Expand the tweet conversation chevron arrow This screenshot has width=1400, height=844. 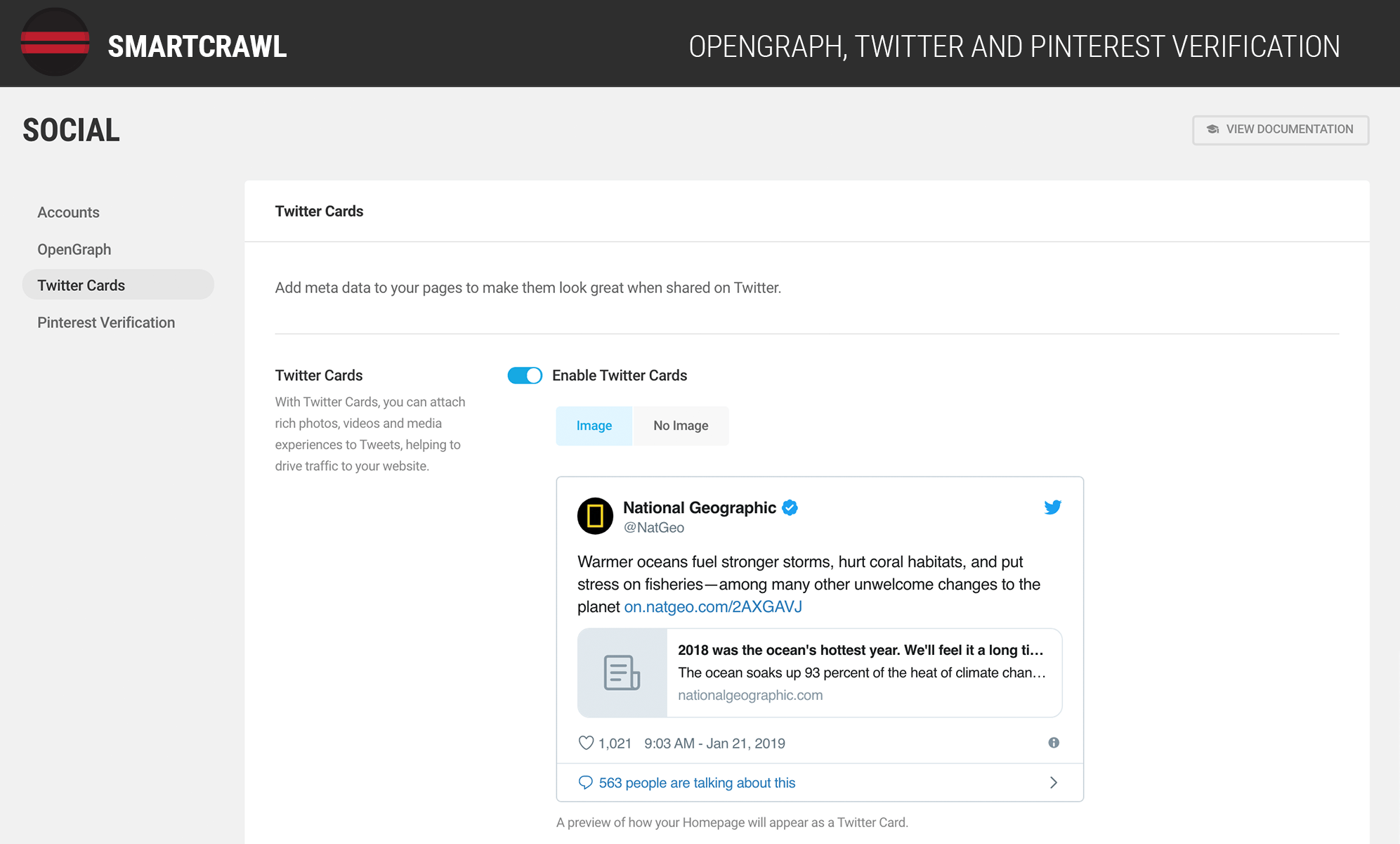coord(1053,783)
